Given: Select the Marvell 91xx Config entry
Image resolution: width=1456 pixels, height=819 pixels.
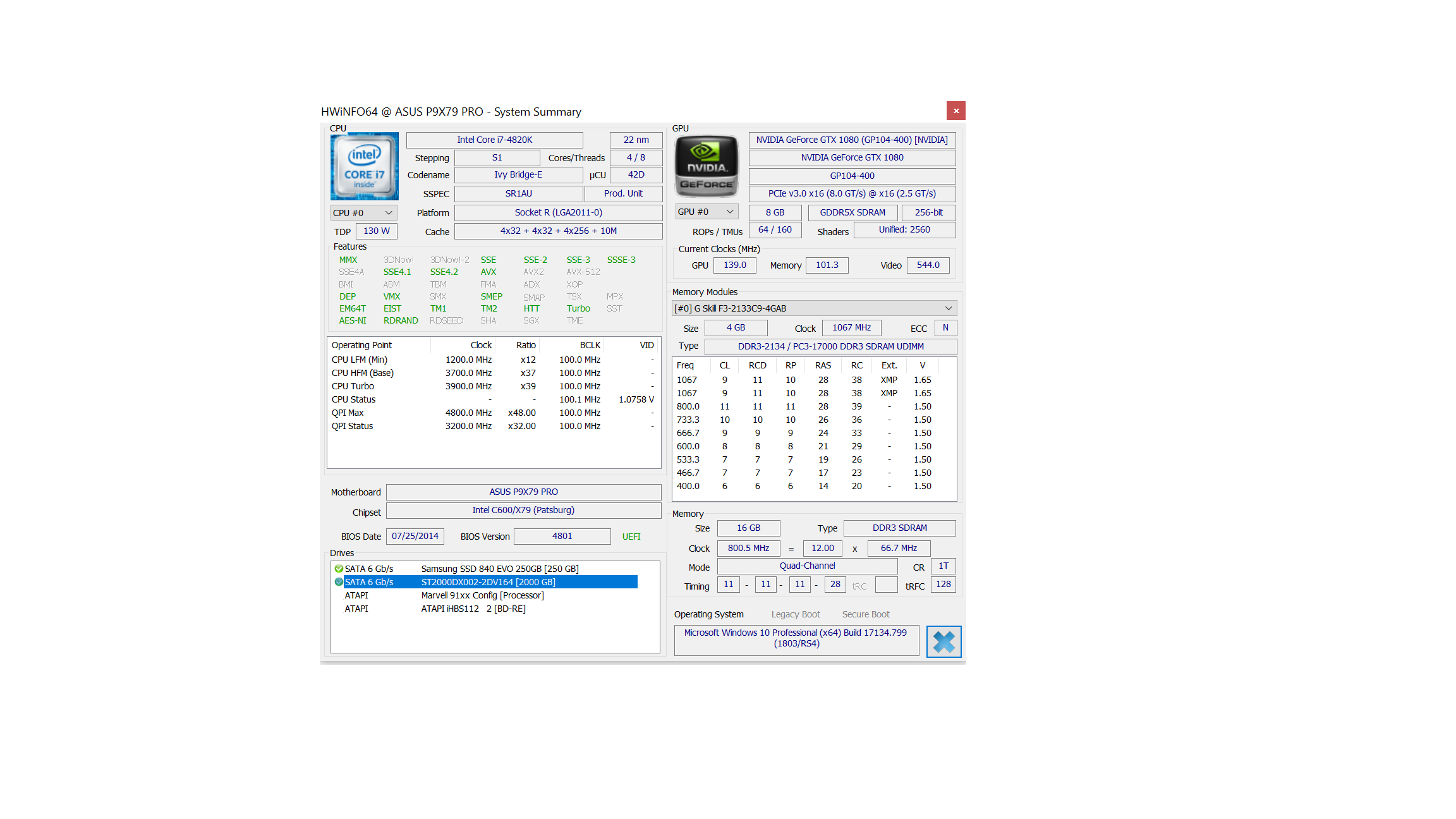Looking at the screenshot, I should point(482,595).
